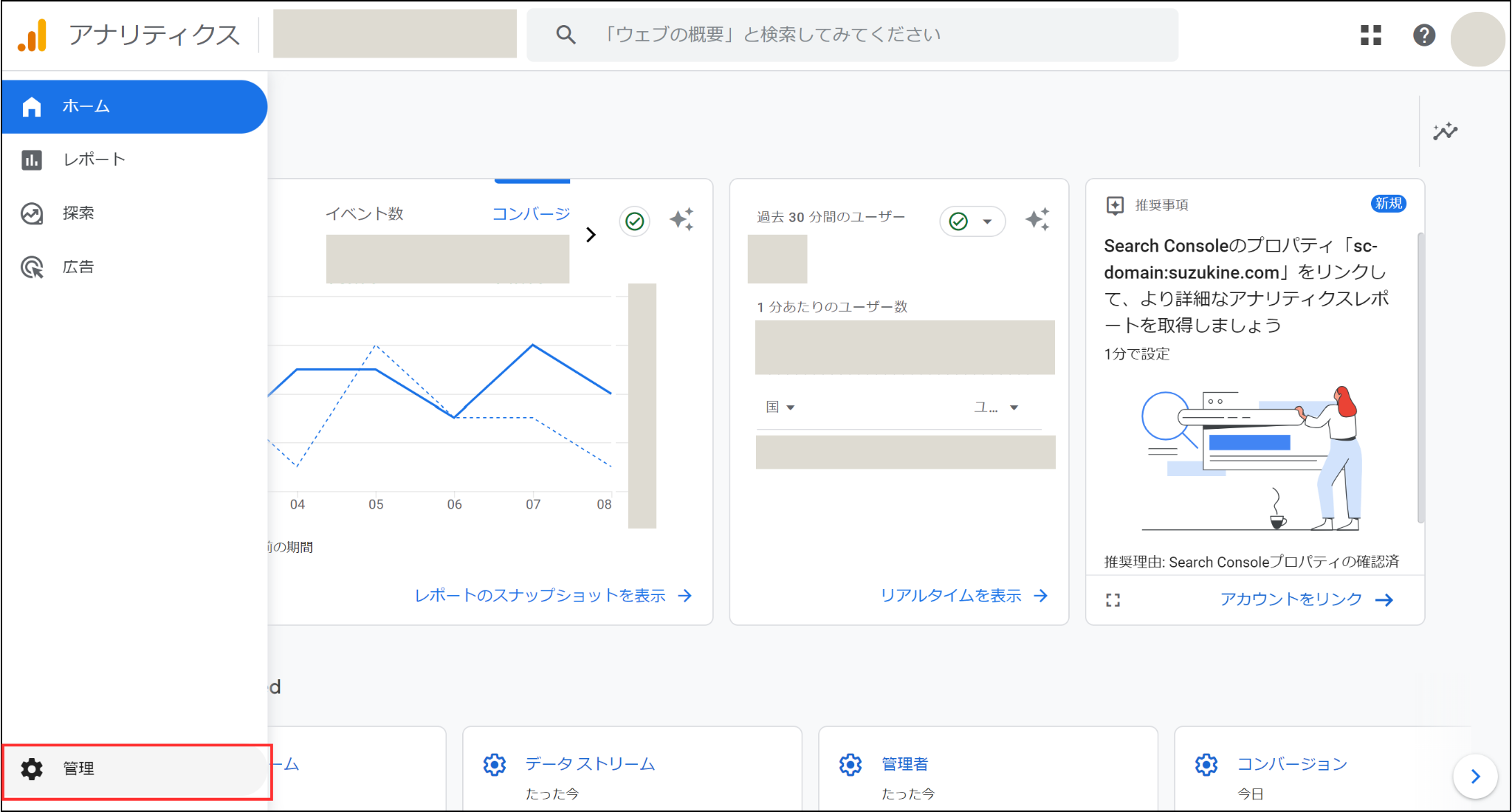Click the 推奨理由 explanation text
The image size is (1512, 812).
(x=1251, y=562)
